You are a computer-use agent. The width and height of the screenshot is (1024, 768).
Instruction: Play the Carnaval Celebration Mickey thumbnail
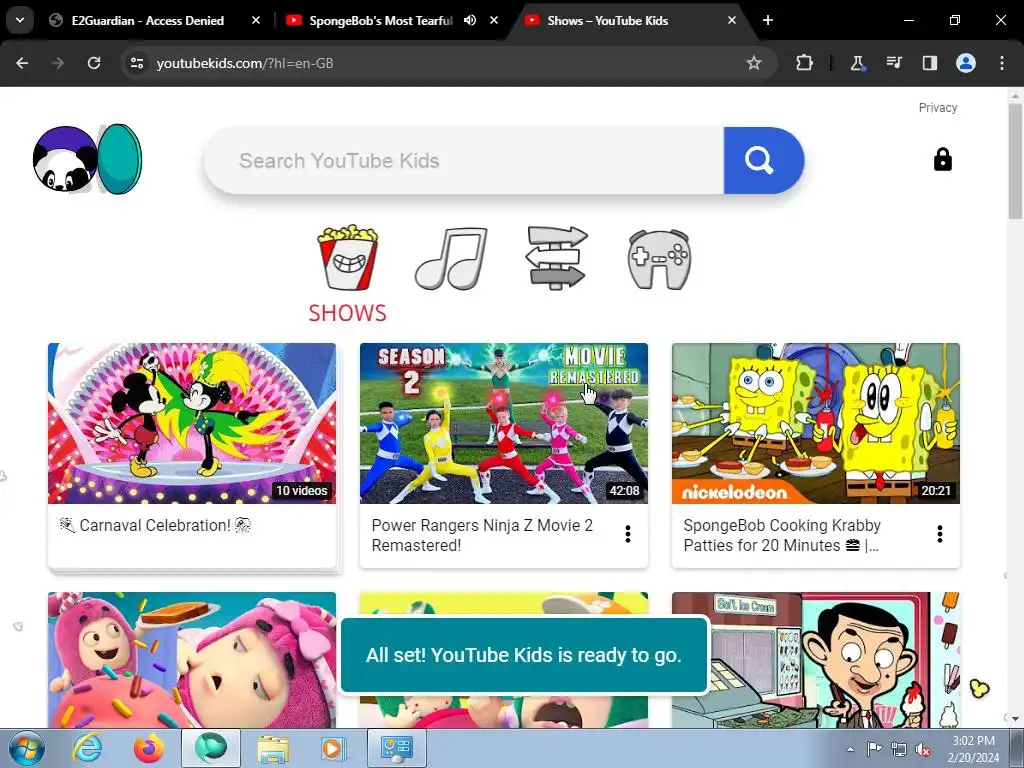192,423
